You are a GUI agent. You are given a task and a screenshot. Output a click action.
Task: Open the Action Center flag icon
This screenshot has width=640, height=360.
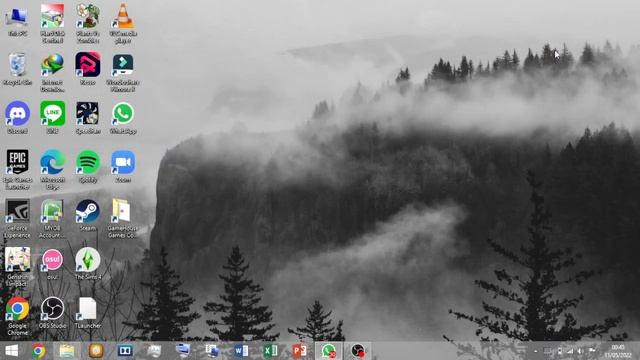coord(591,351)
